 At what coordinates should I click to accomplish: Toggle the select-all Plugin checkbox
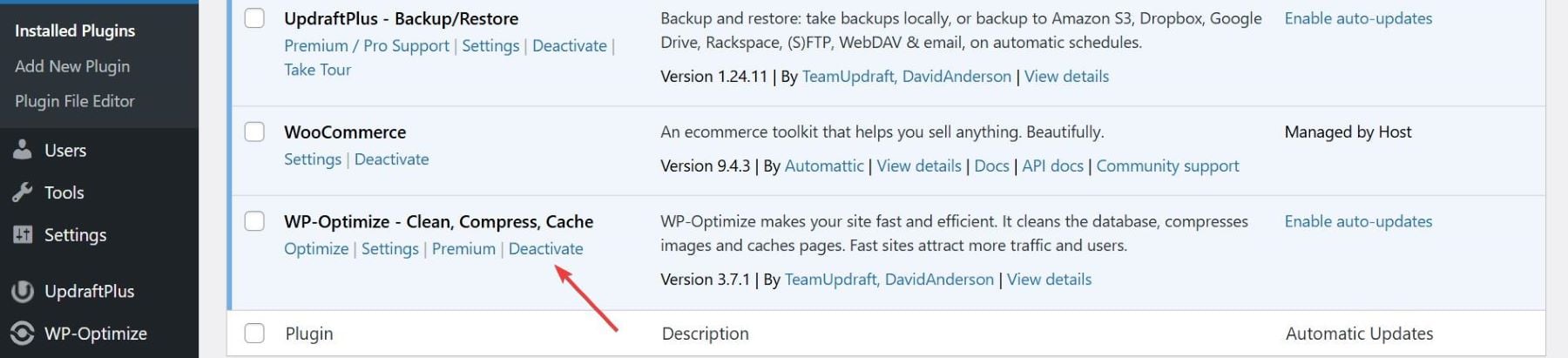pyautogui.click(x=254, y=334)
